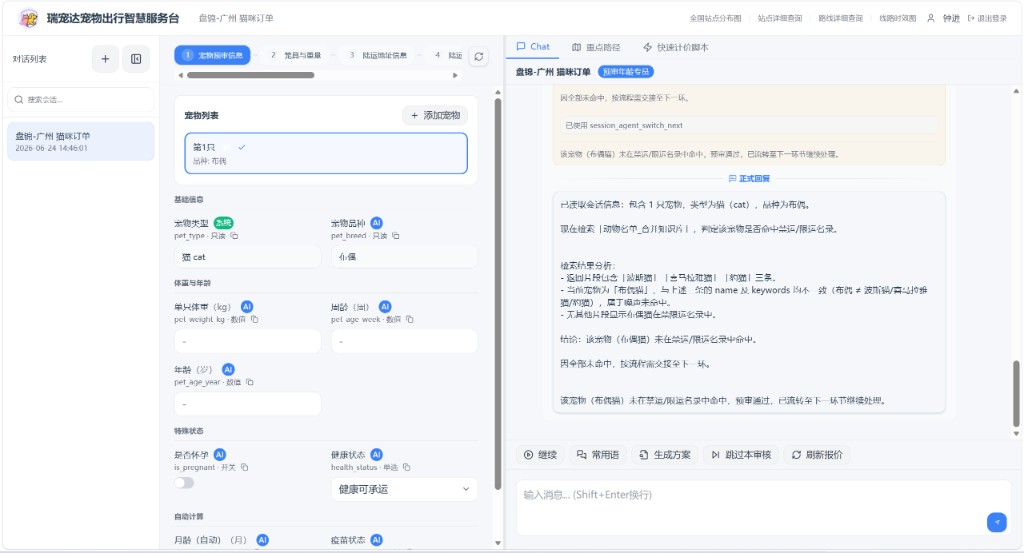
Task: Click the 刷新报价 button
Action: (x=817, y=454)
